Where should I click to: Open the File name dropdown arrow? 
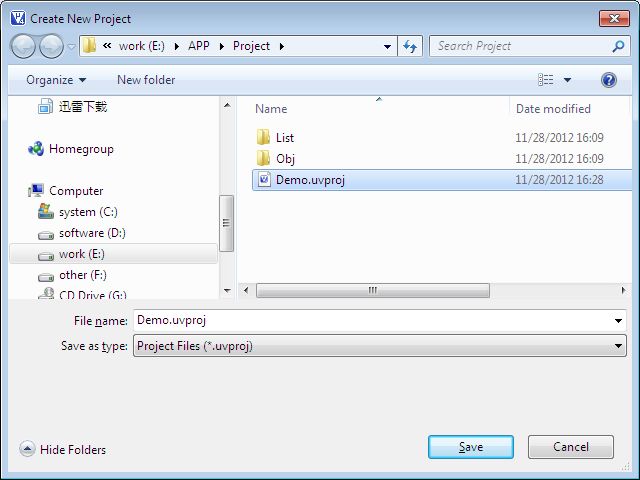[618, 321]
